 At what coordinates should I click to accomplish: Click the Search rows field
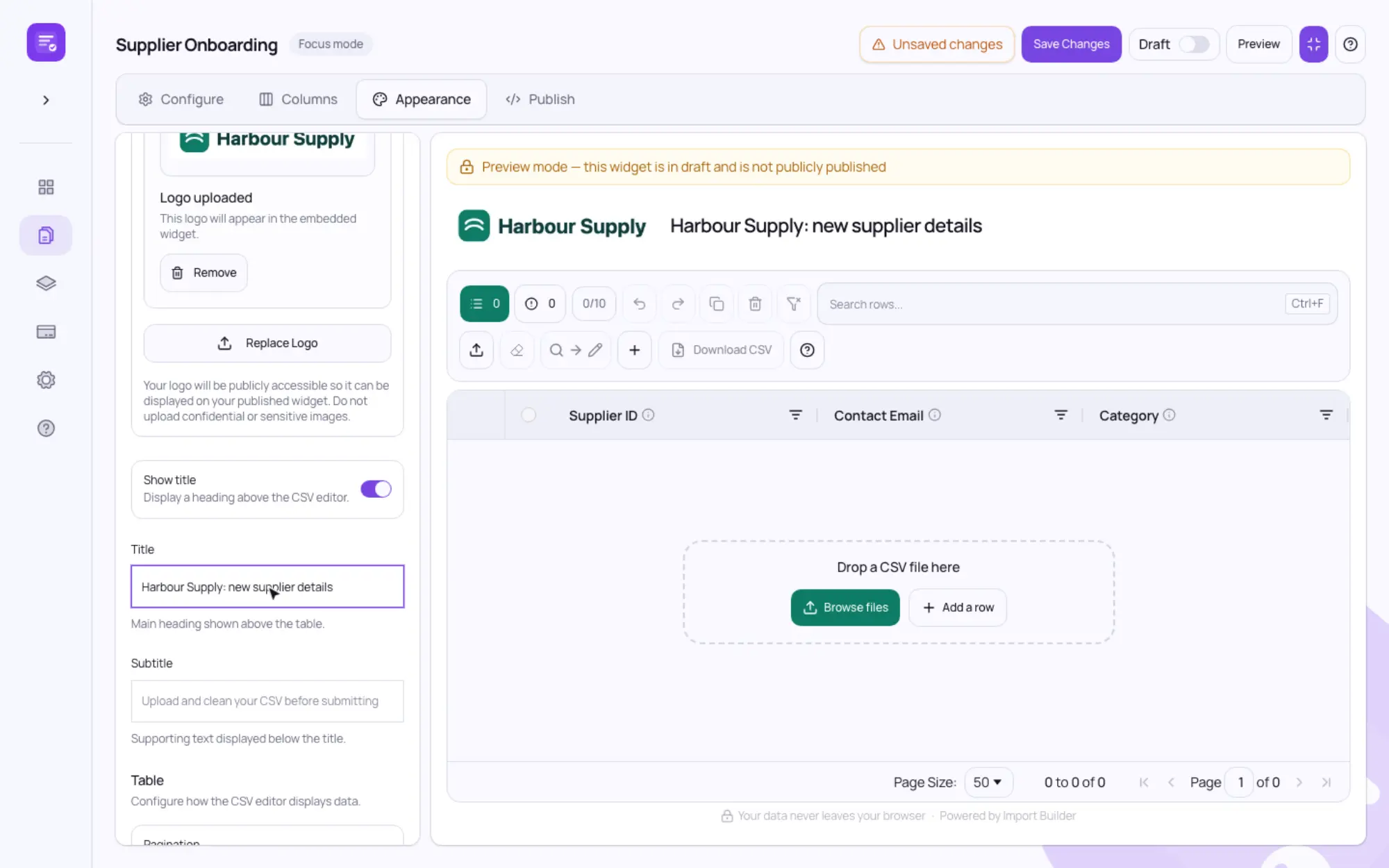1077,304
